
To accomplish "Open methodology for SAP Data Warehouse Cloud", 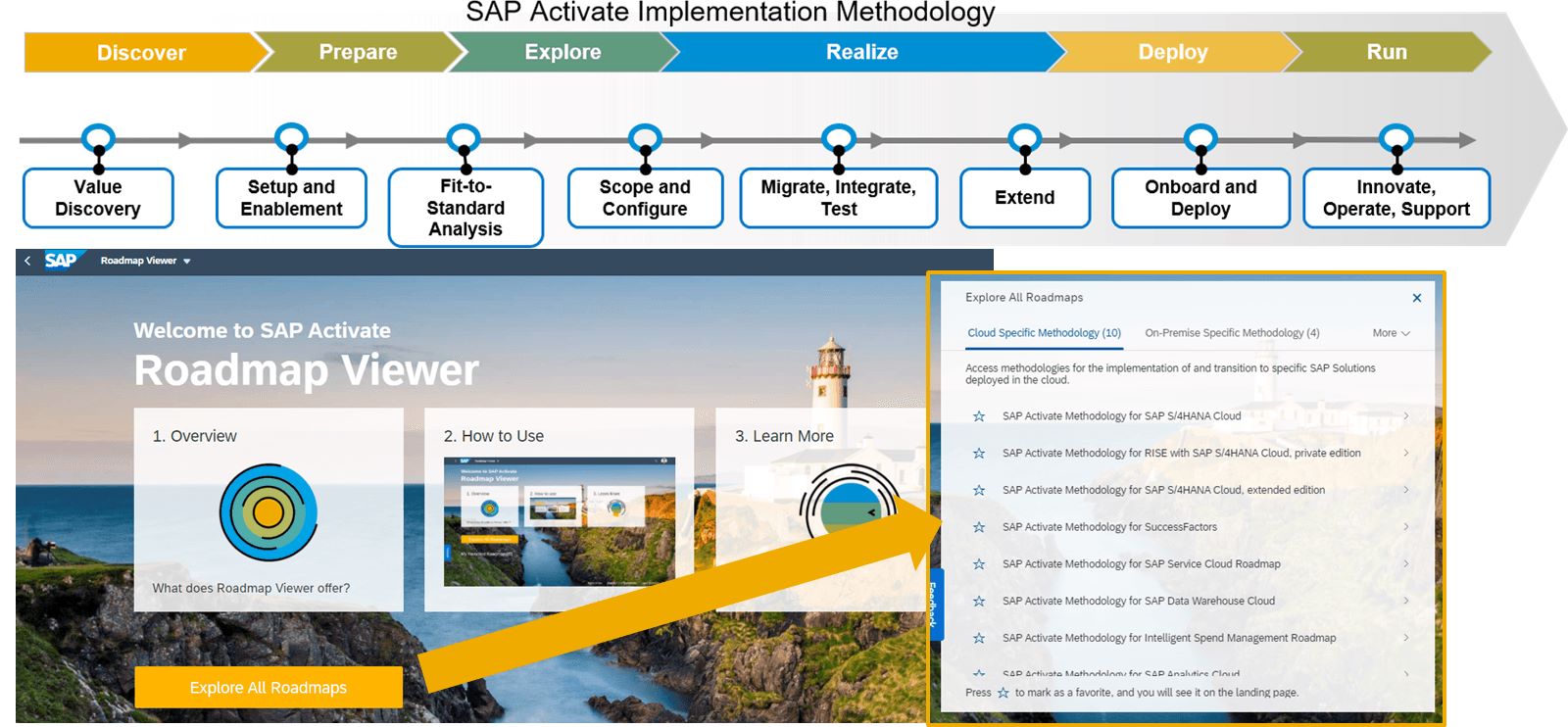I will pyautogui.click(x=1139, y=602).
